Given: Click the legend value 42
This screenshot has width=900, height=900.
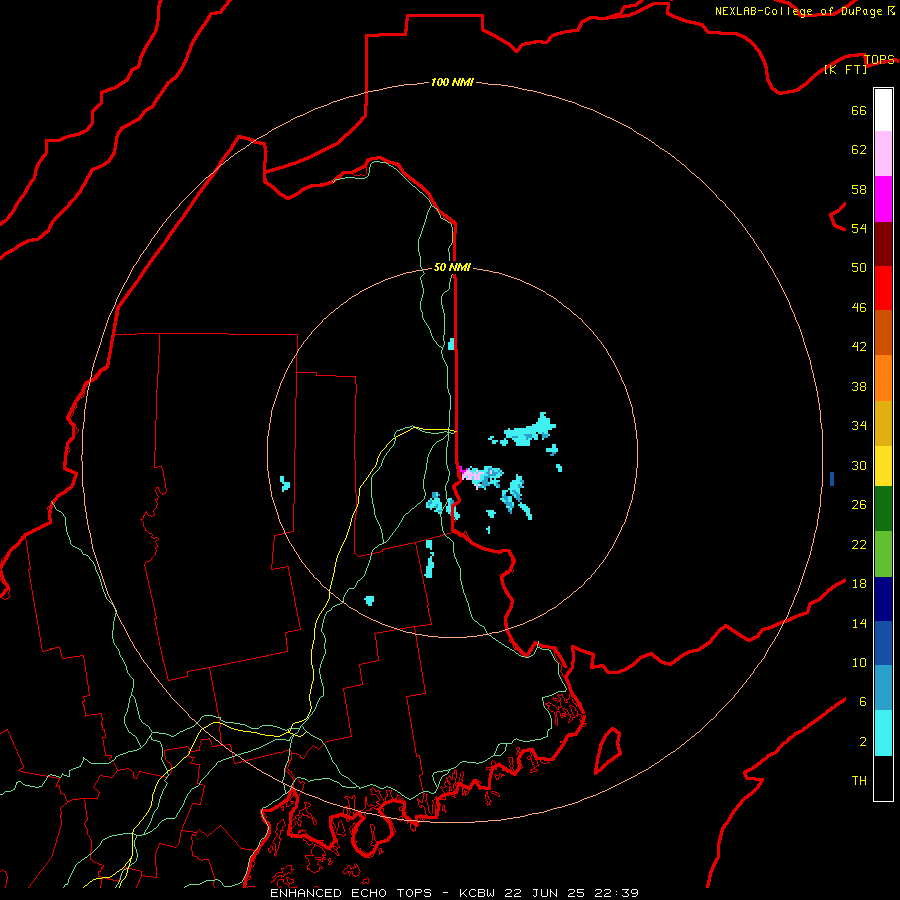Looking at the screenshot, I should 859,347.
